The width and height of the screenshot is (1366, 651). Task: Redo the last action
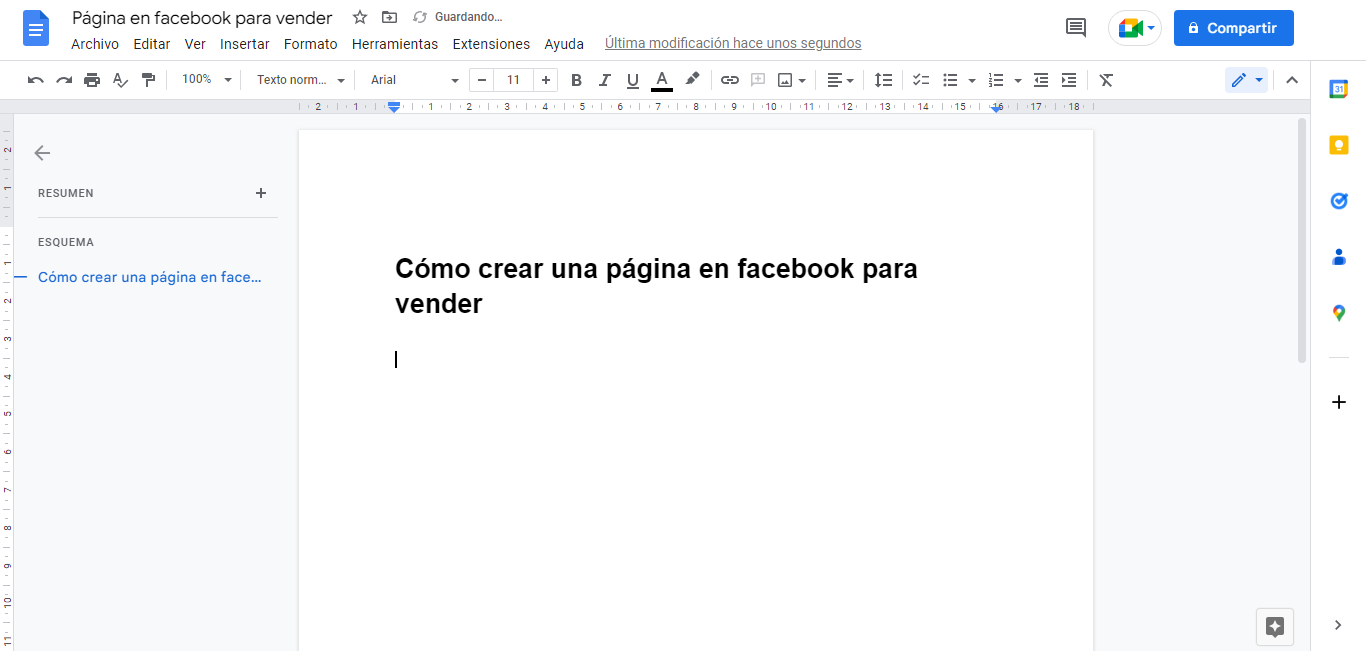(x=64, y=80)
